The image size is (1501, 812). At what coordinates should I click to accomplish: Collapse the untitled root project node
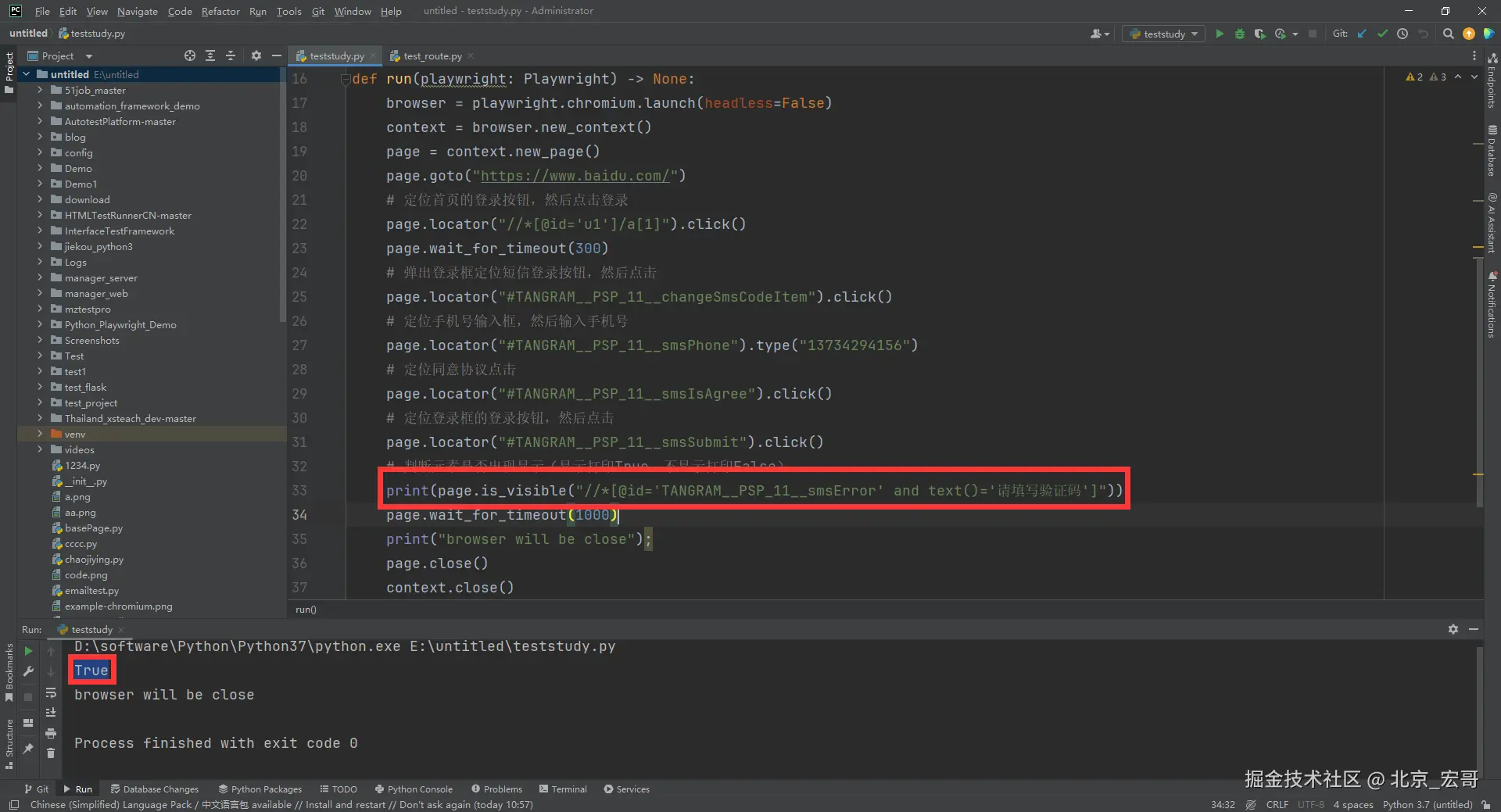(x=27, y=74)
